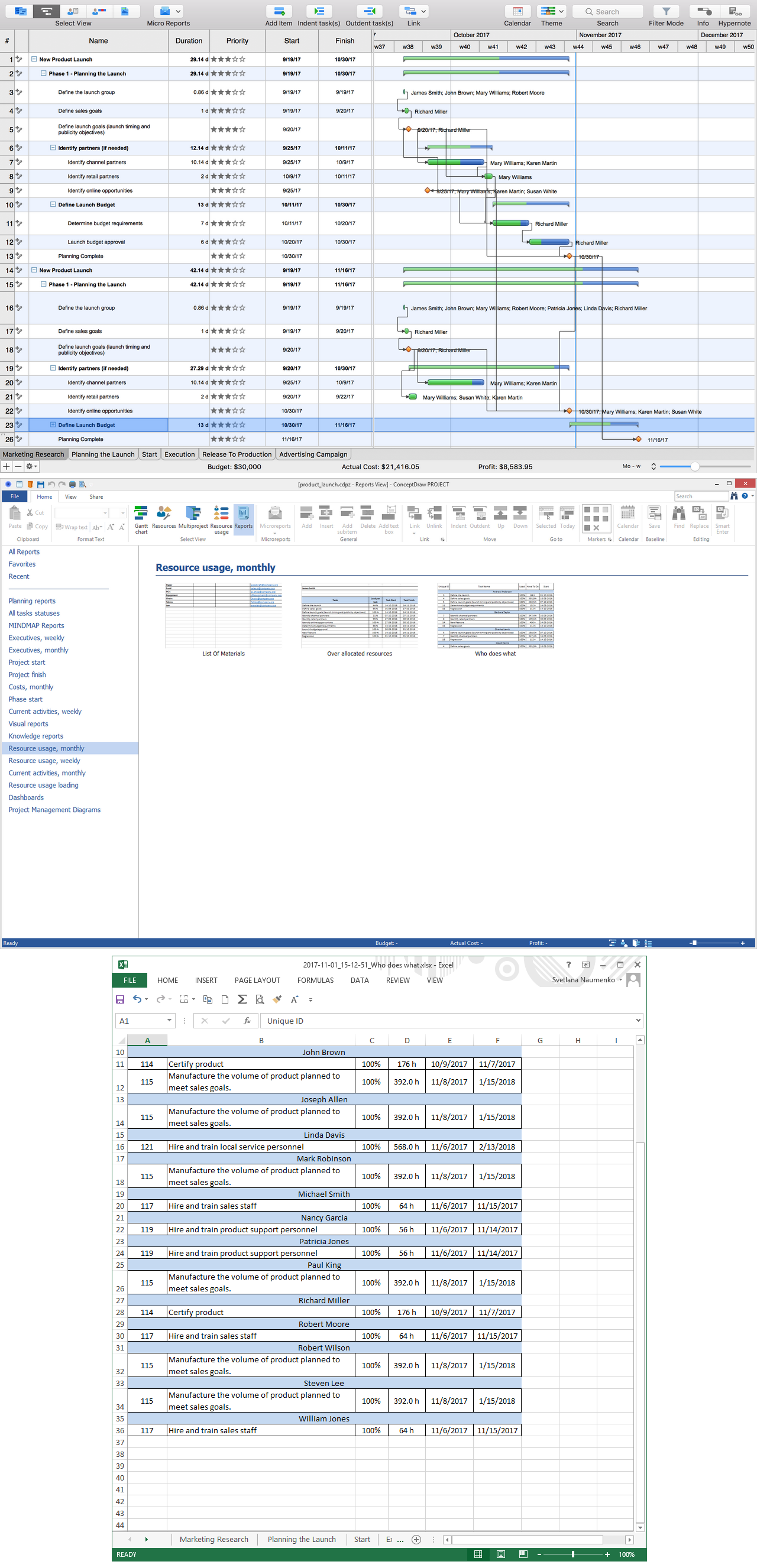Viewport: 757px width, 1568px height.
Task: Click AutoSum sigma icon in Excel
Action: pyautogui.click(x=242, y=999)
